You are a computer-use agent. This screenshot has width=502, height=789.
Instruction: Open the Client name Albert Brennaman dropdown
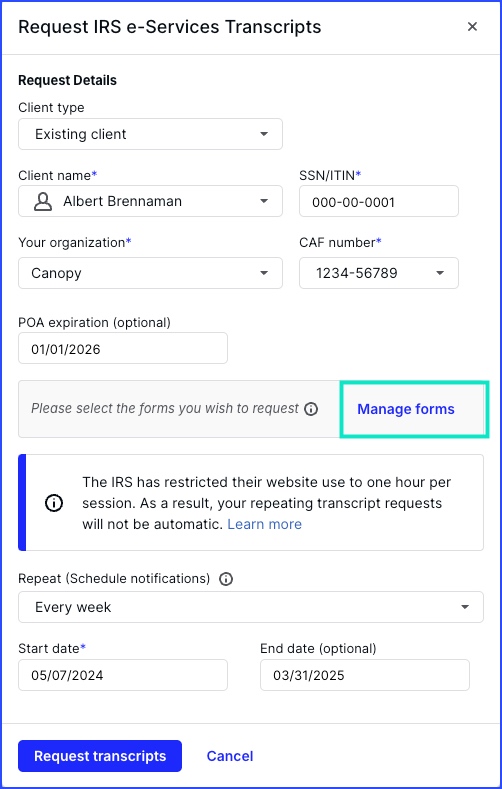coord(150,201)
